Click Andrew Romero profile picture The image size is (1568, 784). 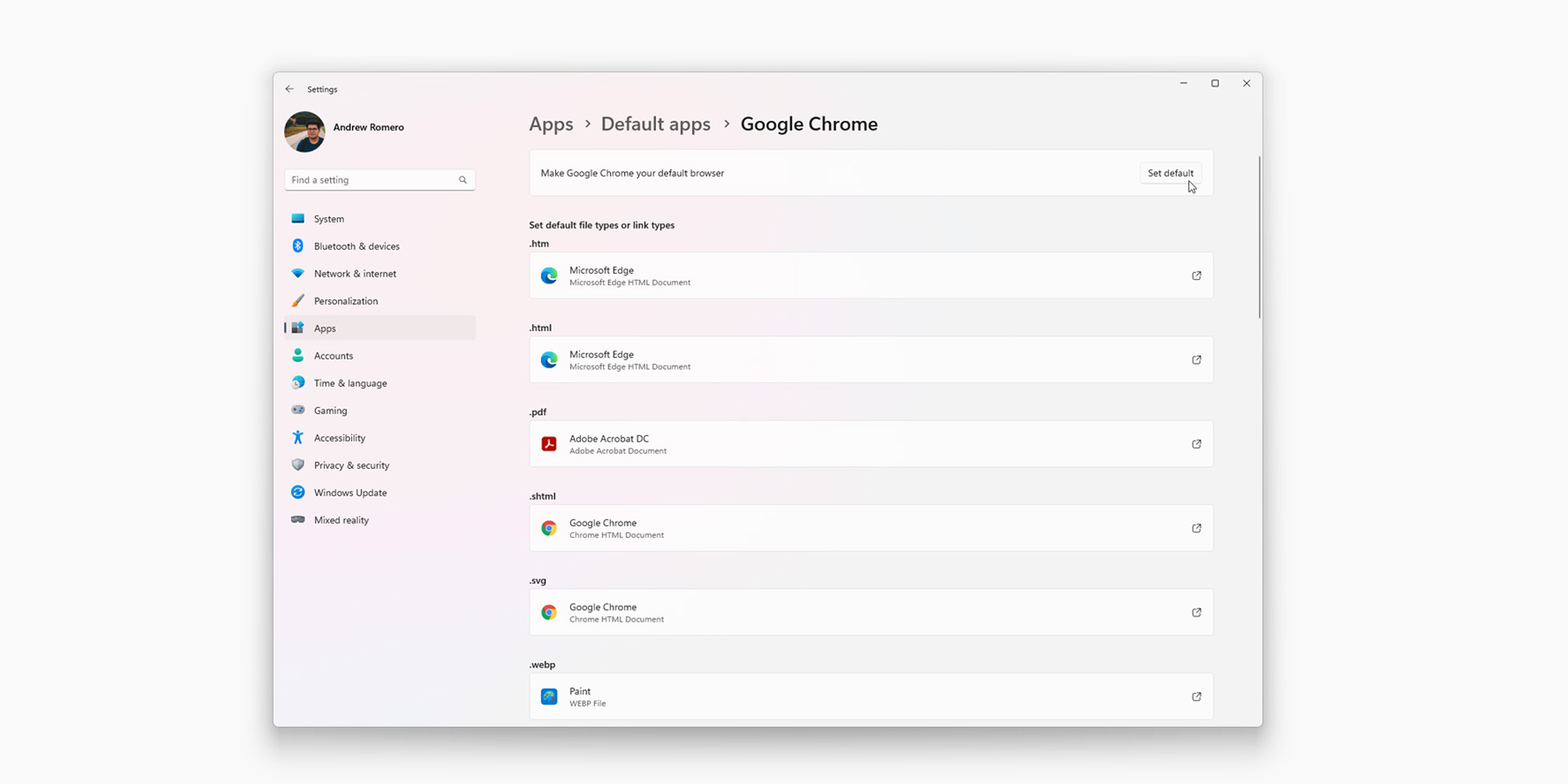pyautogui.click(x=304, y=132)
